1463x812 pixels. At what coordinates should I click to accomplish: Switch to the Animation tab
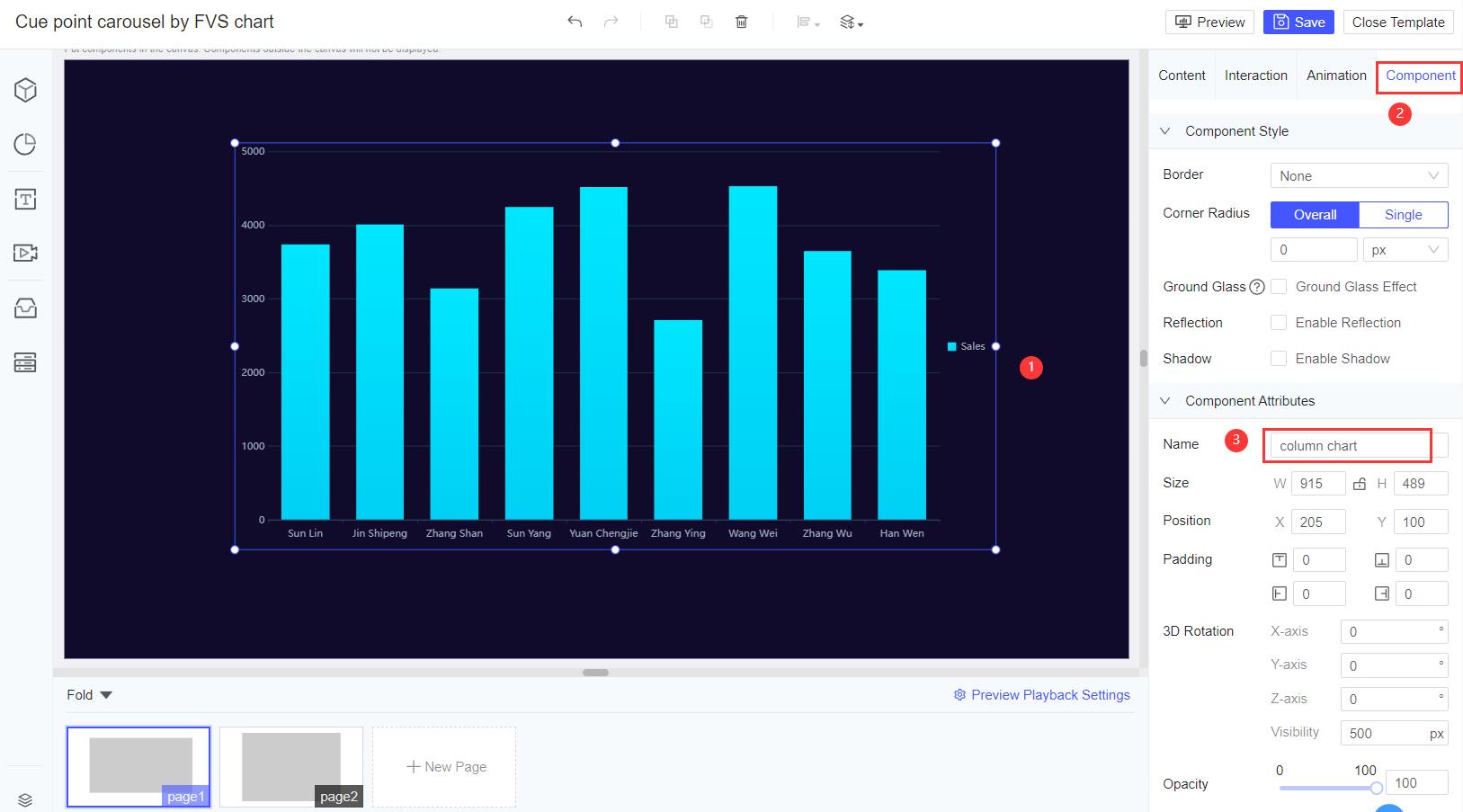[x=1336, y=75]
